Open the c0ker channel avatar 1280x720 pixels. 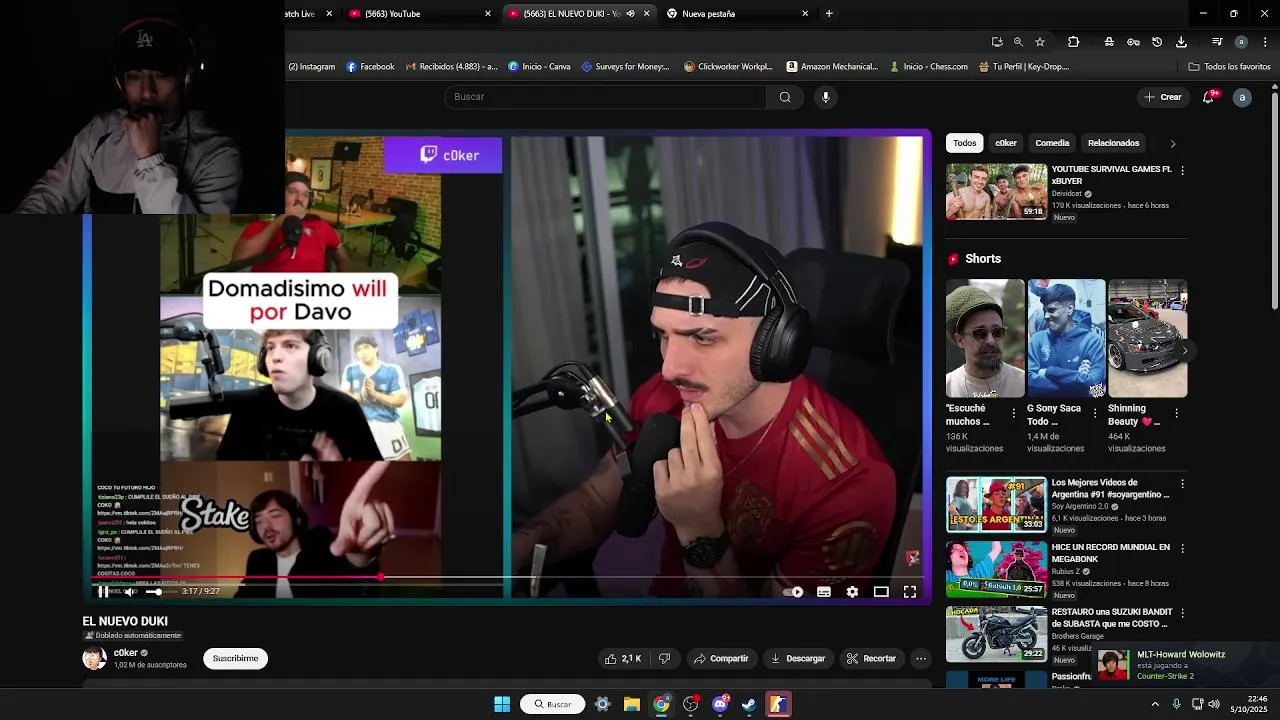pyautogui.click(x=94, y=658)
